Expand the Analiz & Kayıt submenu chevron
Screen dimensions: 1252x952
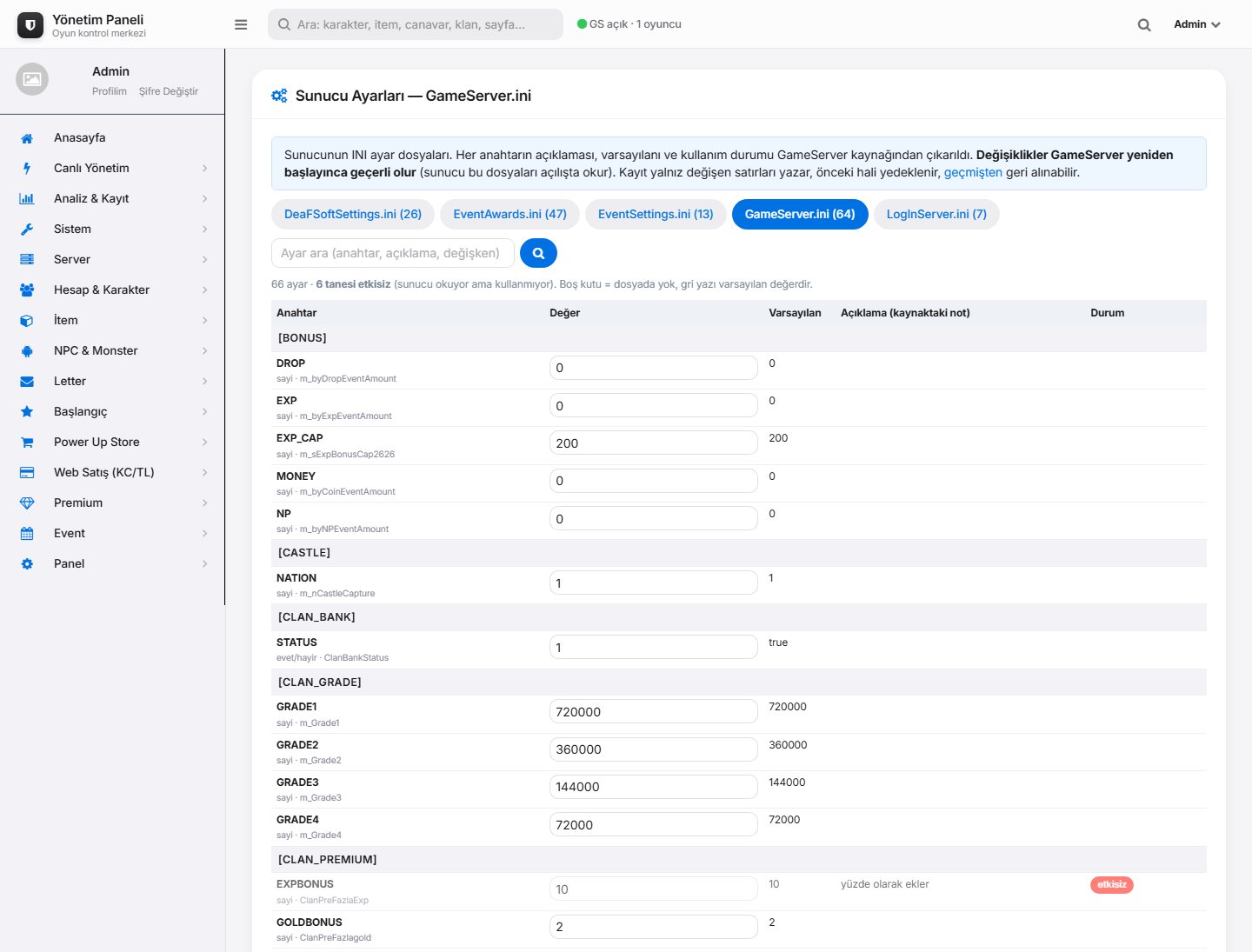(205, 199)
